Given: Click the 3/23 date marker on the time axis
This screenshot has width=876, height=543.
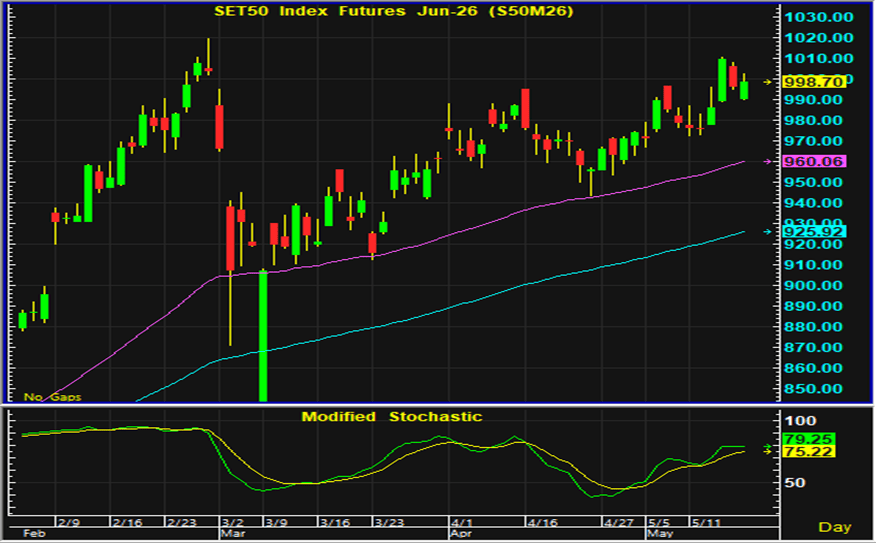Looking at the screenshot, I should pyautogui.click(x=389, y=523).
